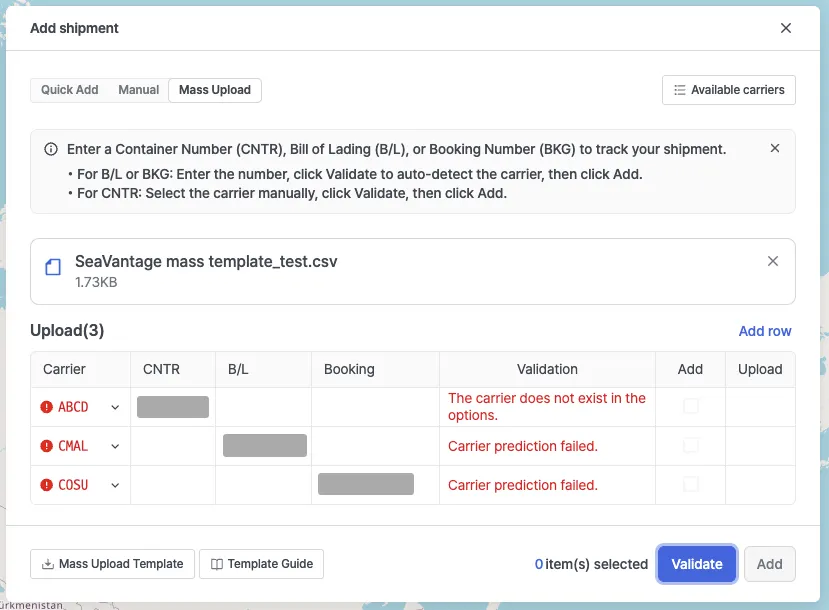Click the CSV file document icon

coord(53,267)
